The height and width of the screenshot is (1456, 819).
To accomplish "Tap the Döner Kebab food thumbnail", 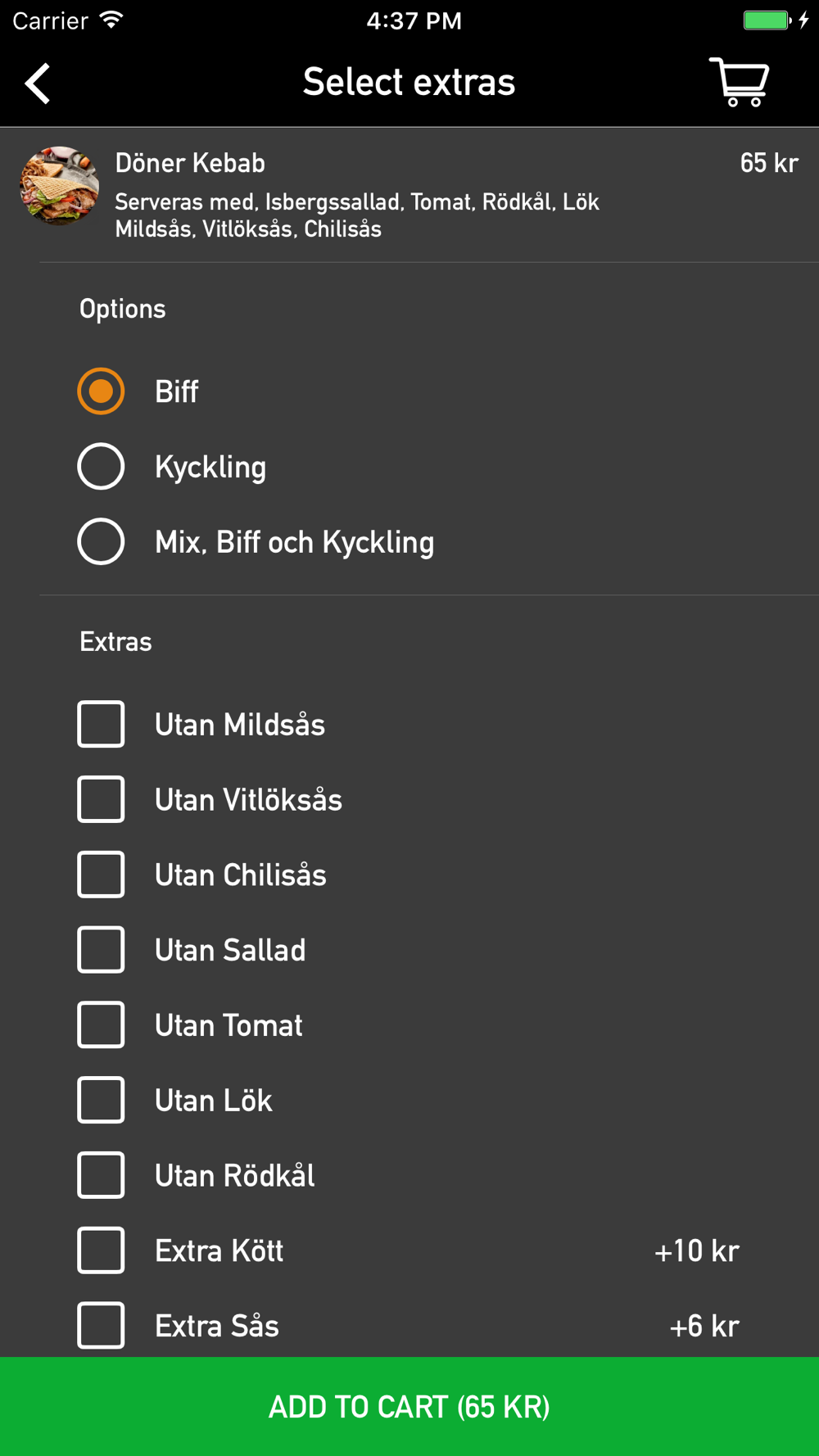I will (x=59, y=185).
